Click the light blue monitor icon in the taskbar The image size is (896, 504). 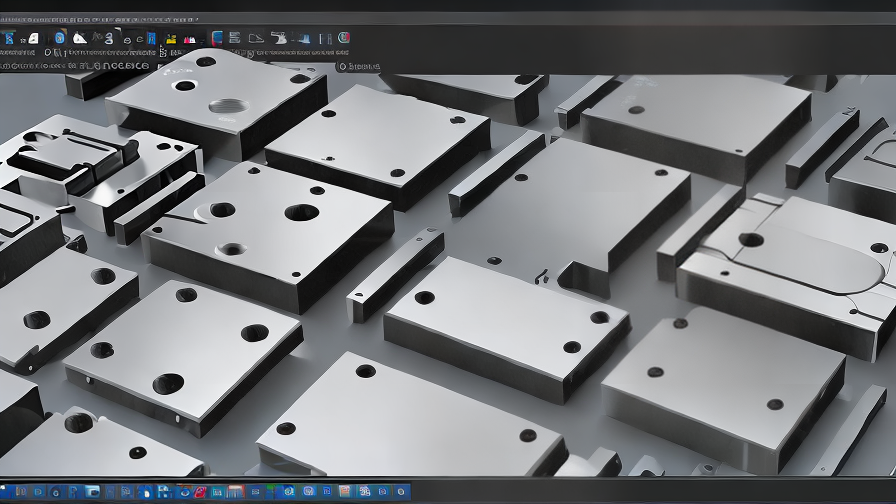pyautogui.click(x=92, y=491)
